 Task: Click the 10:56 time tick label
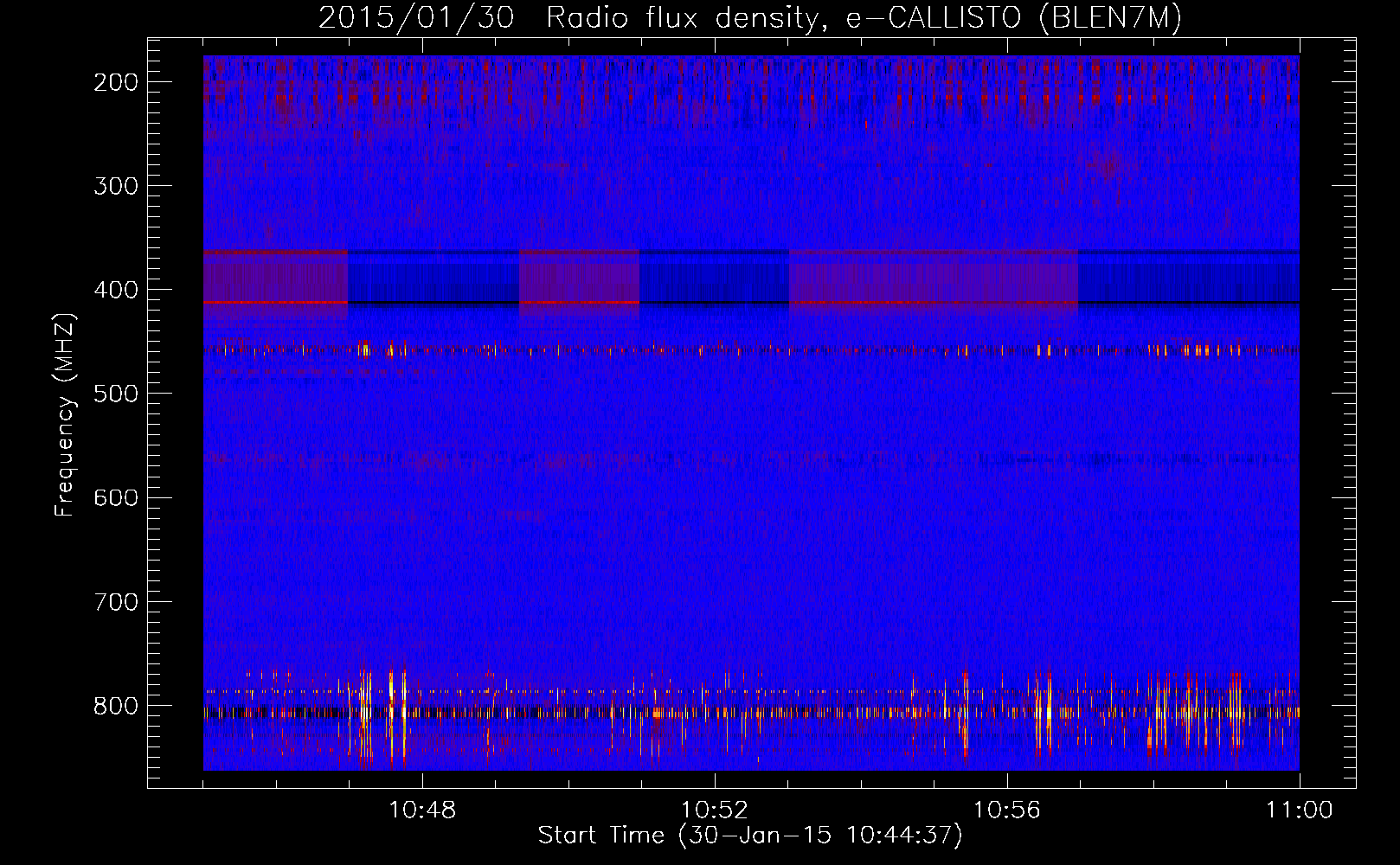pos(1007,811)
